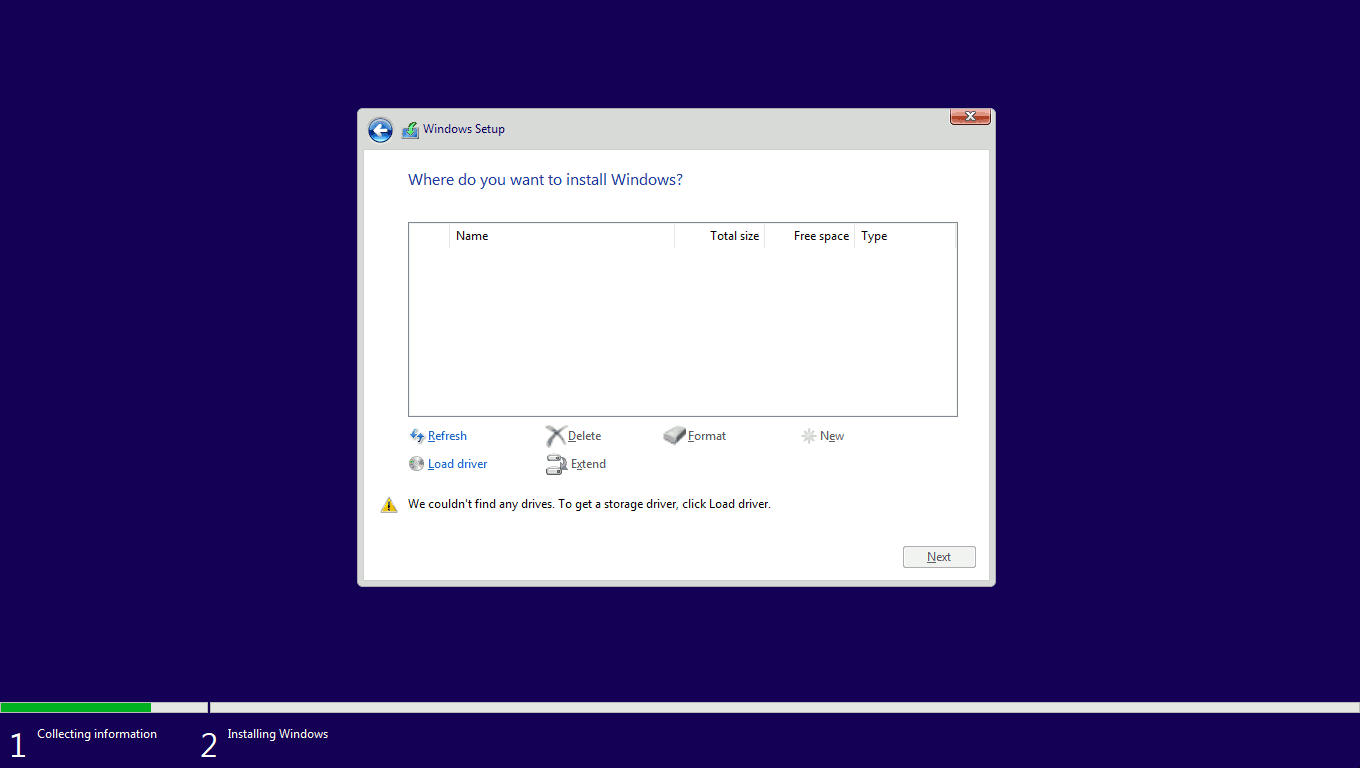Screen dimensions: 1360x768
Task: Click inside the empty drive list
Action: pyautogui.click(x=682, y=330)
